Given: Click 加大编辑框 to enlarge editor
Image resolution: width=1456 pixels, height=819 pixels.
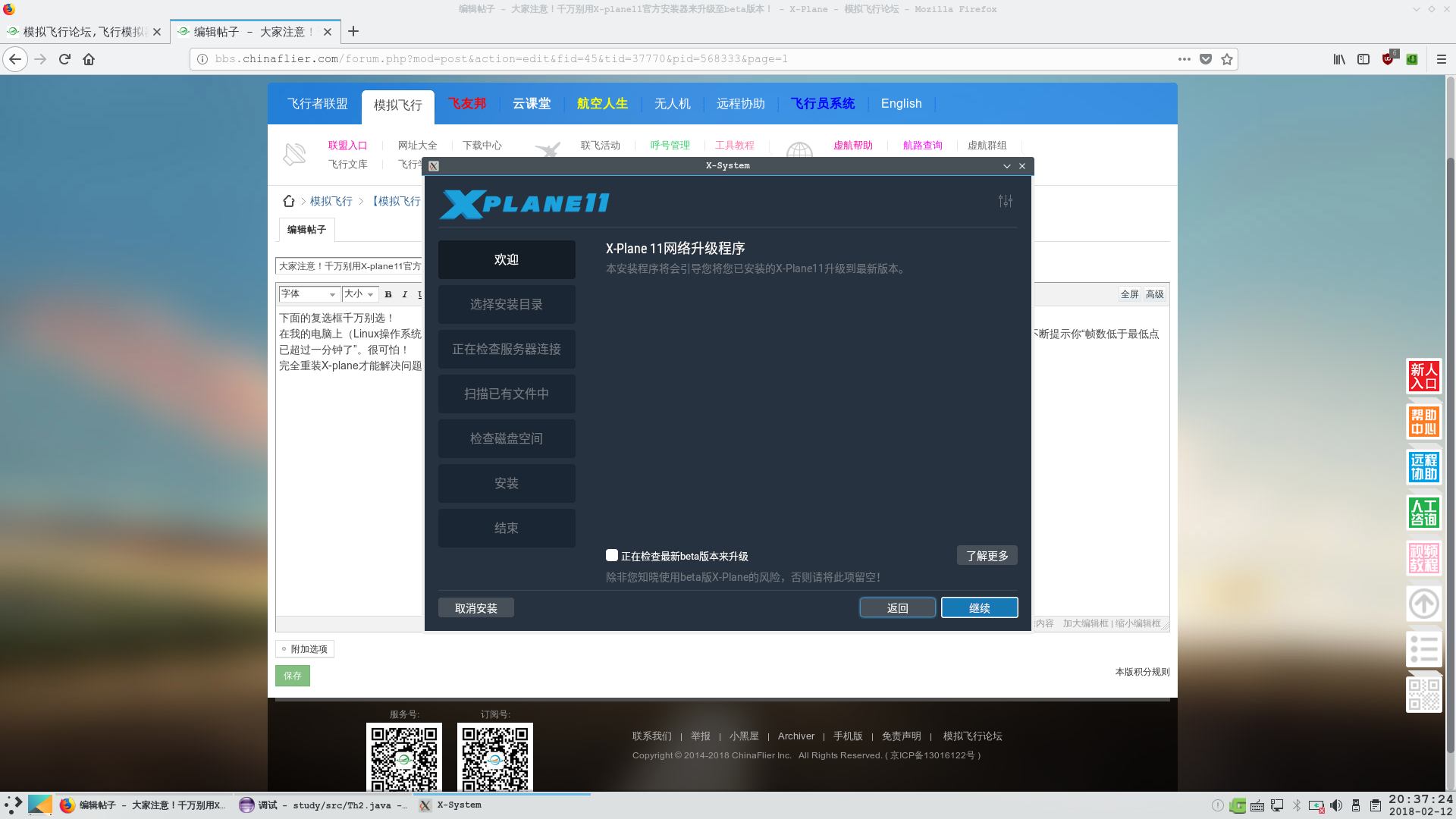Looking at the screenshot, I should pos(1085,623).
